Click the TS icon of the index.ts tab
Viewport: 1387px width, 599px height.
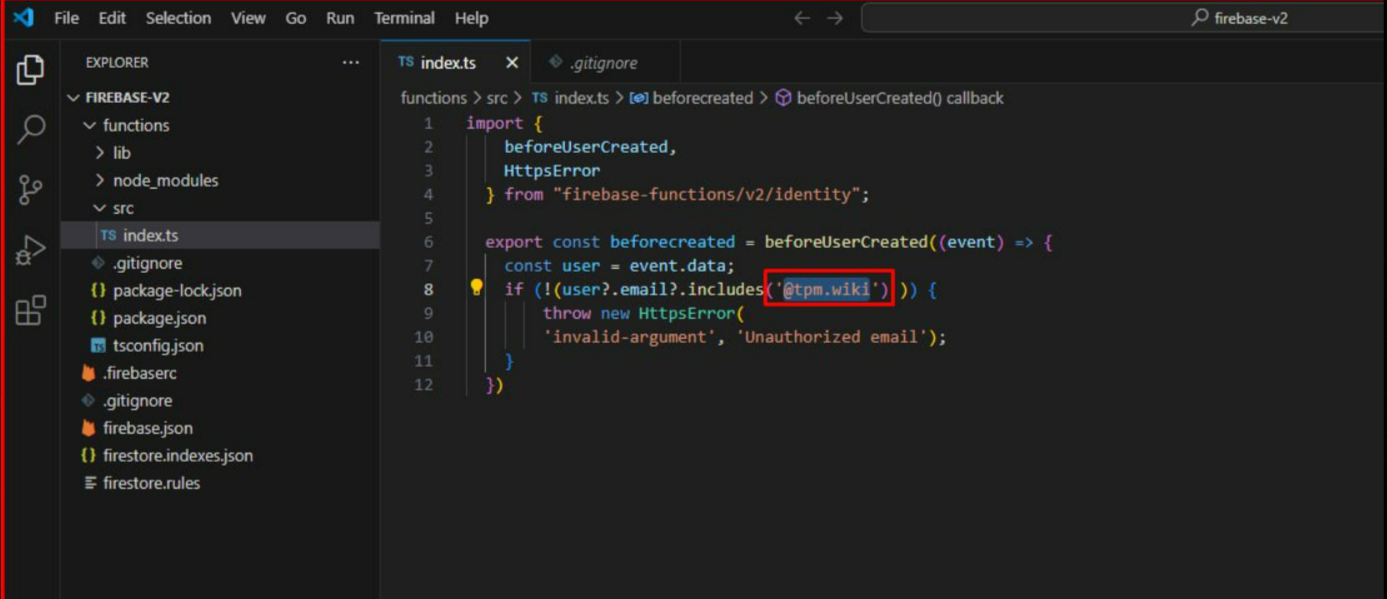(406, 62)
